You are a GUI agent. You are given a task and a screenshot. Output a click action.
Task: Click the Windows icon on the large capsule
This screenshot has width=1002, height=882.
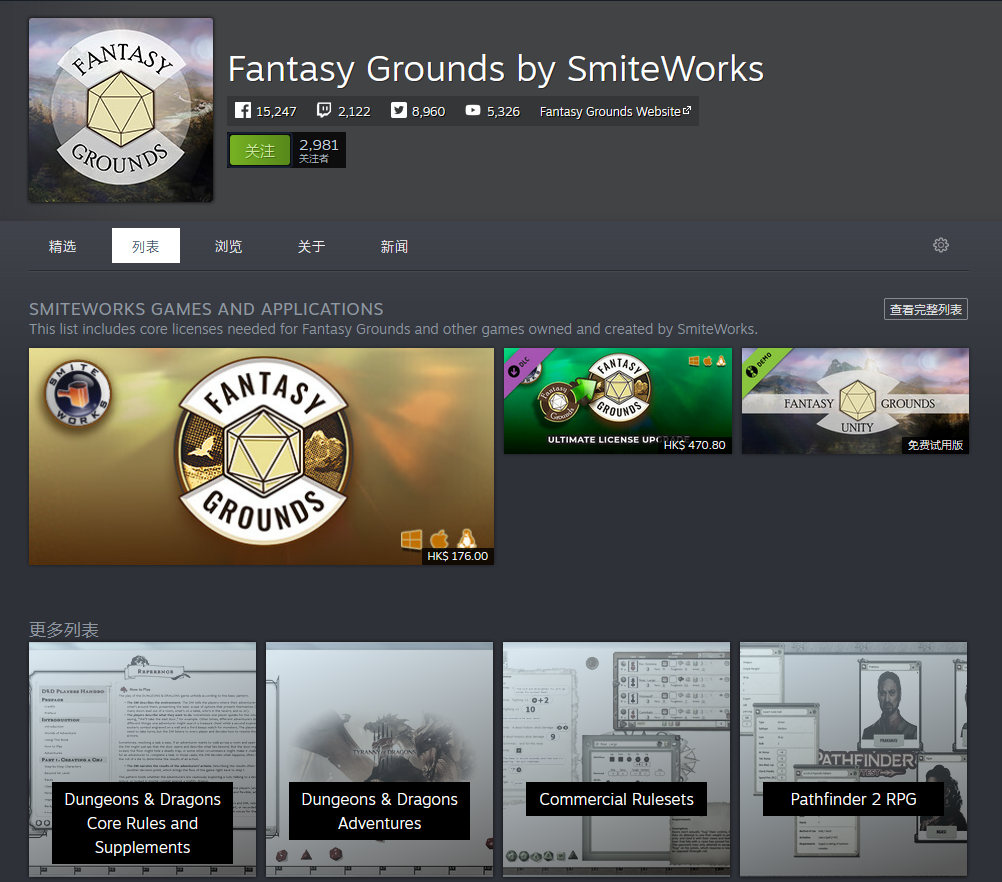pyautogui.click(x=412, y=539)
